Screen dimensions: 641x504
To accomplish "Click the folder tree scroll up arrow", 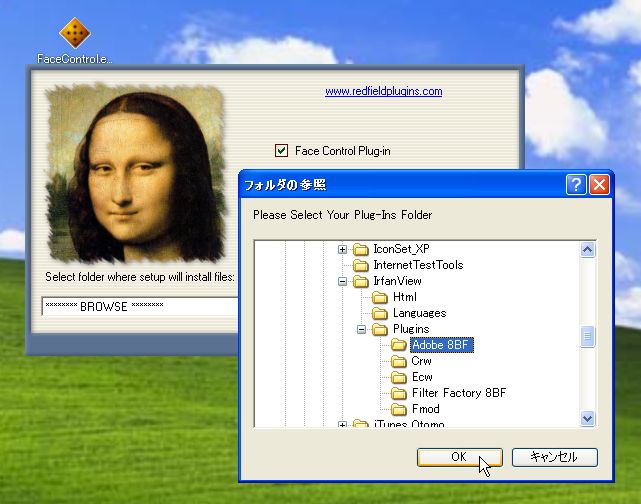I will [x=587, y=250].
